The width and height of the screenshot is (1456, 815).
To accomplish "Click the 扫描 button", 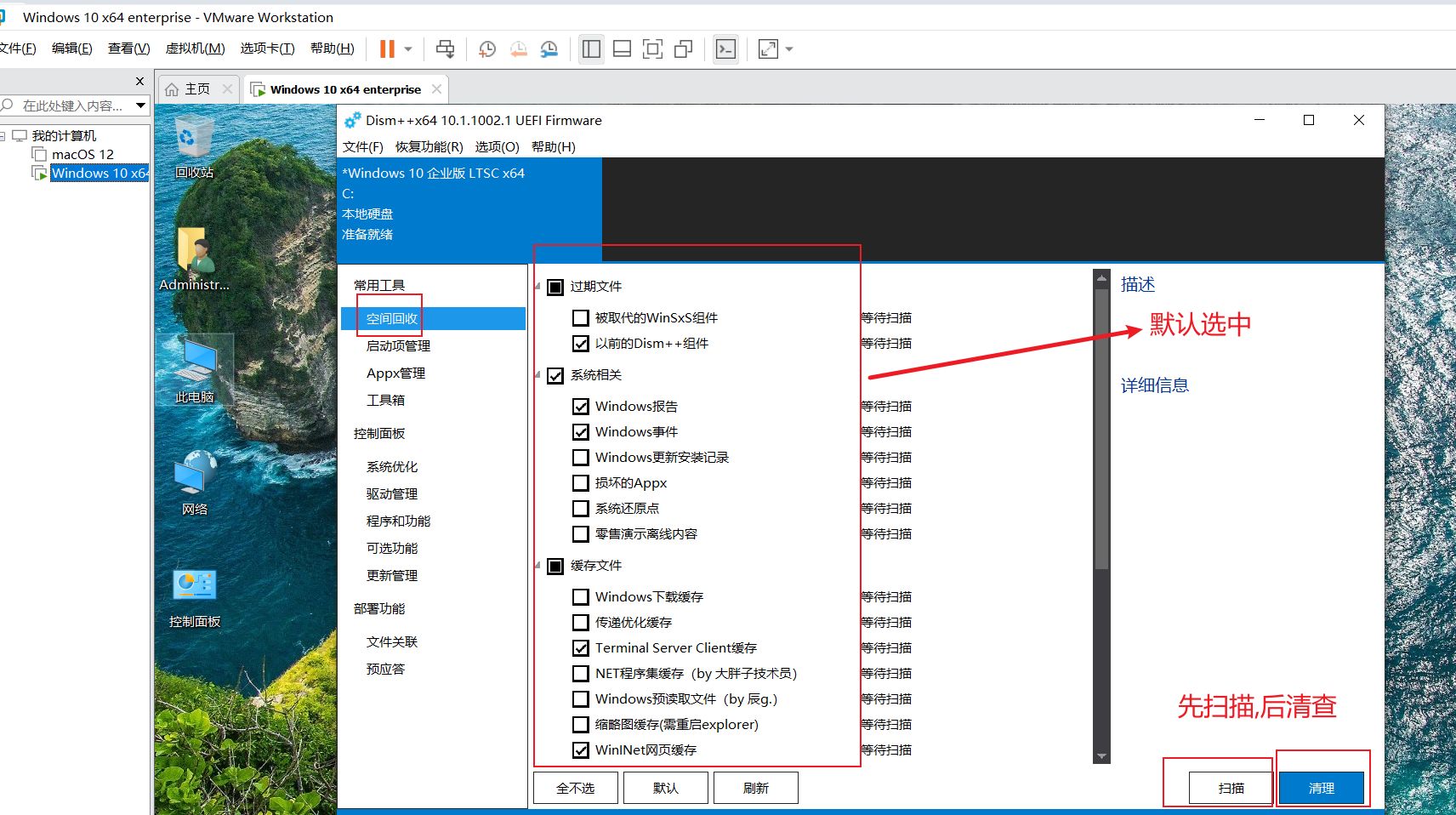I will point(1231,788).
